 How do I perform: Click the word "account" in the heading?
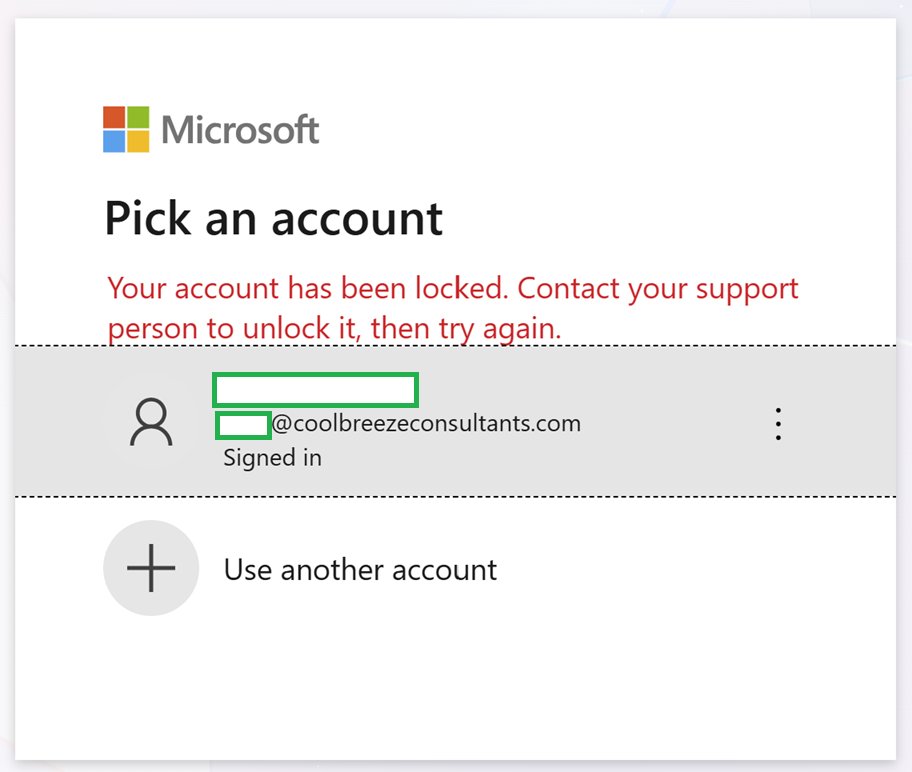pos(357,220)
